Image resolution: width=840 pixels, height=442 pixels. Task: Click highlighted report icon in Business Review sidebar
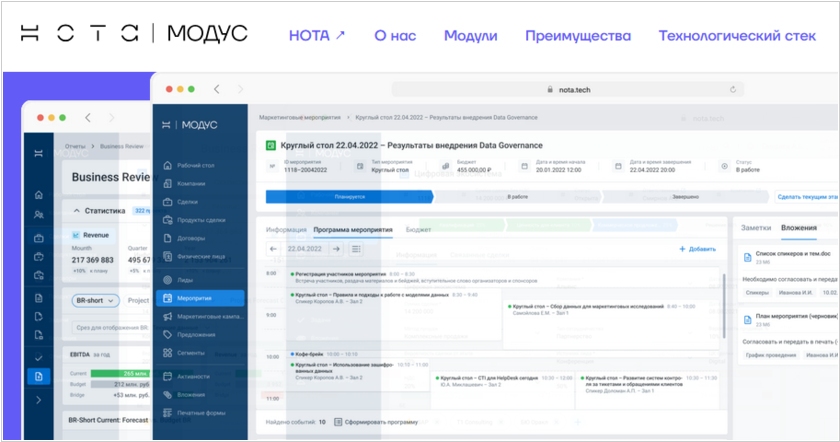pyautogui.click(x=39, y=376)
